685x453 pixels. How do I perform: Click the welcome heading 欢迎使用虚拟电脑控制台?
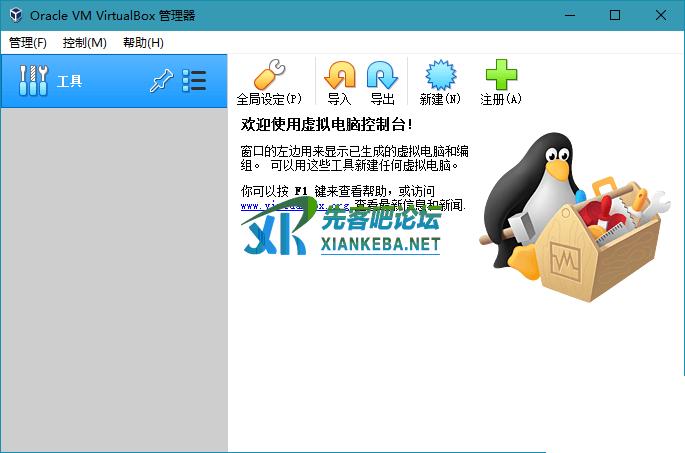tap(326, 125)
